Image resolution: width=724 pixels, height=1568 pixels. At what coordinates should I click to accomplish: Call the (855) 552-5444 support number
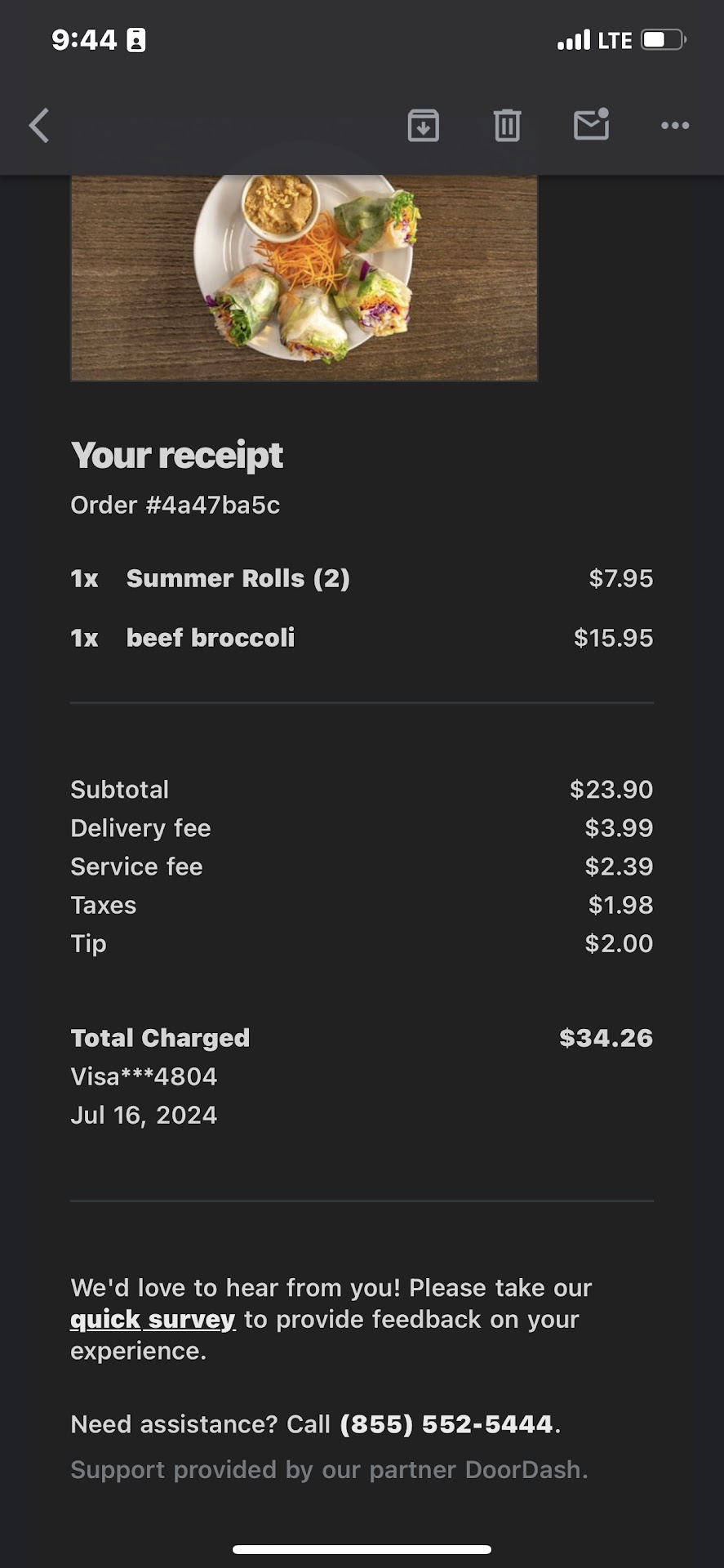446,1424
